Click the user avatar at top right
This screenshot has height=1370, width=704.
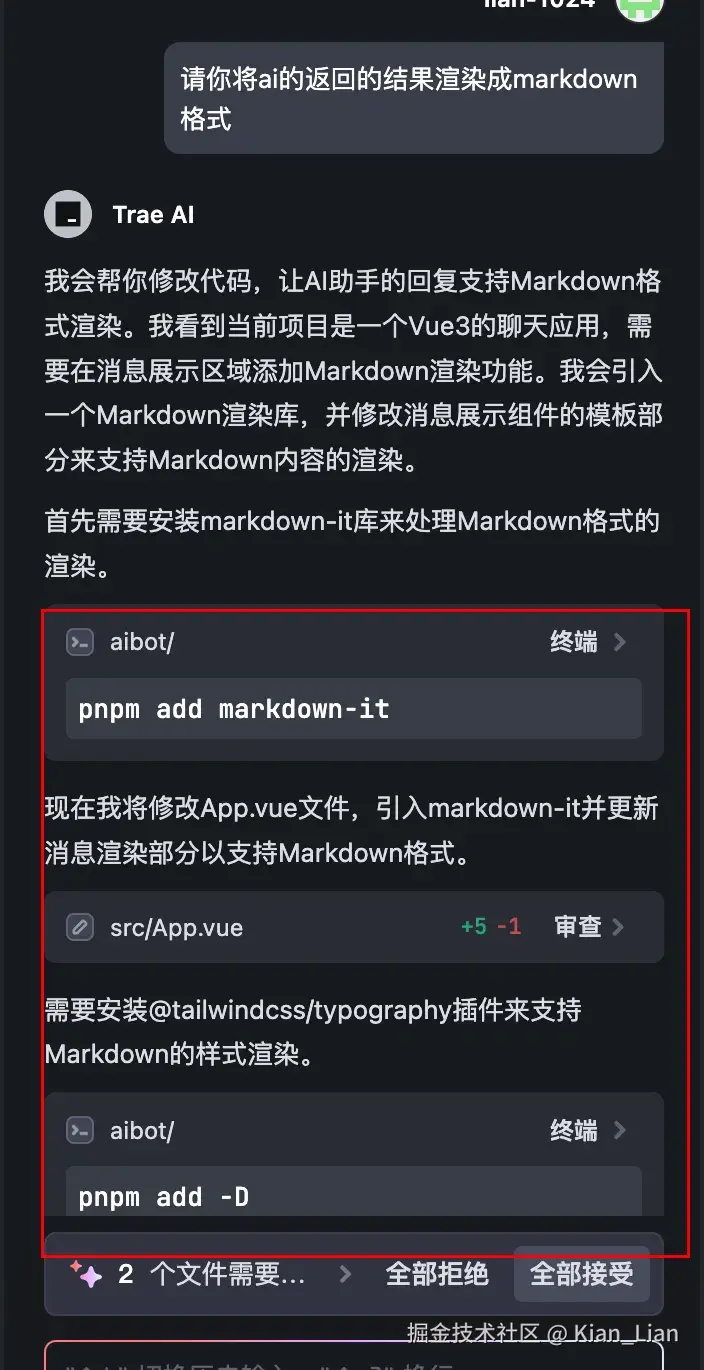[x=640, y=8]
